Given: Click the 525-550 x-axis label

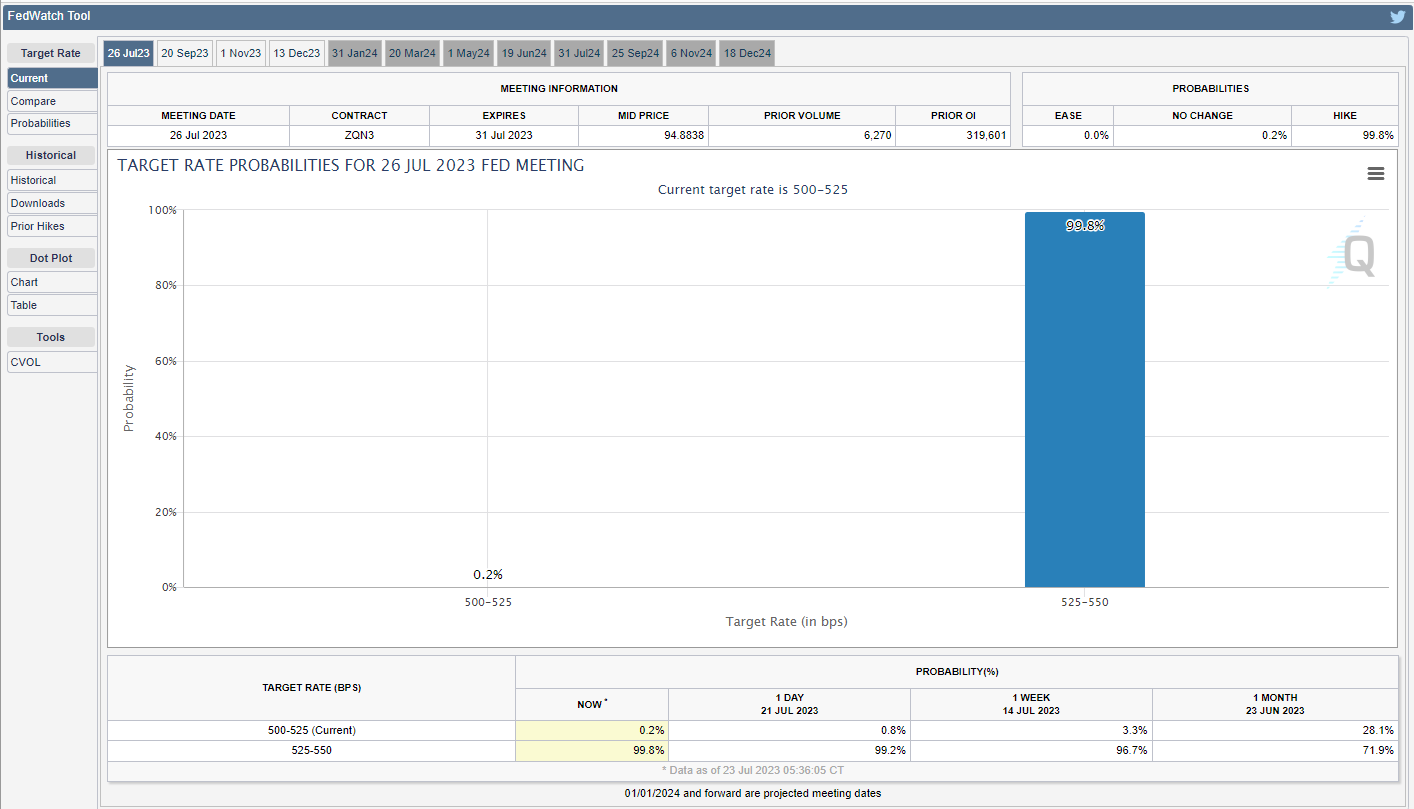Looking at the screenshot, I should tap(1085, 602).
